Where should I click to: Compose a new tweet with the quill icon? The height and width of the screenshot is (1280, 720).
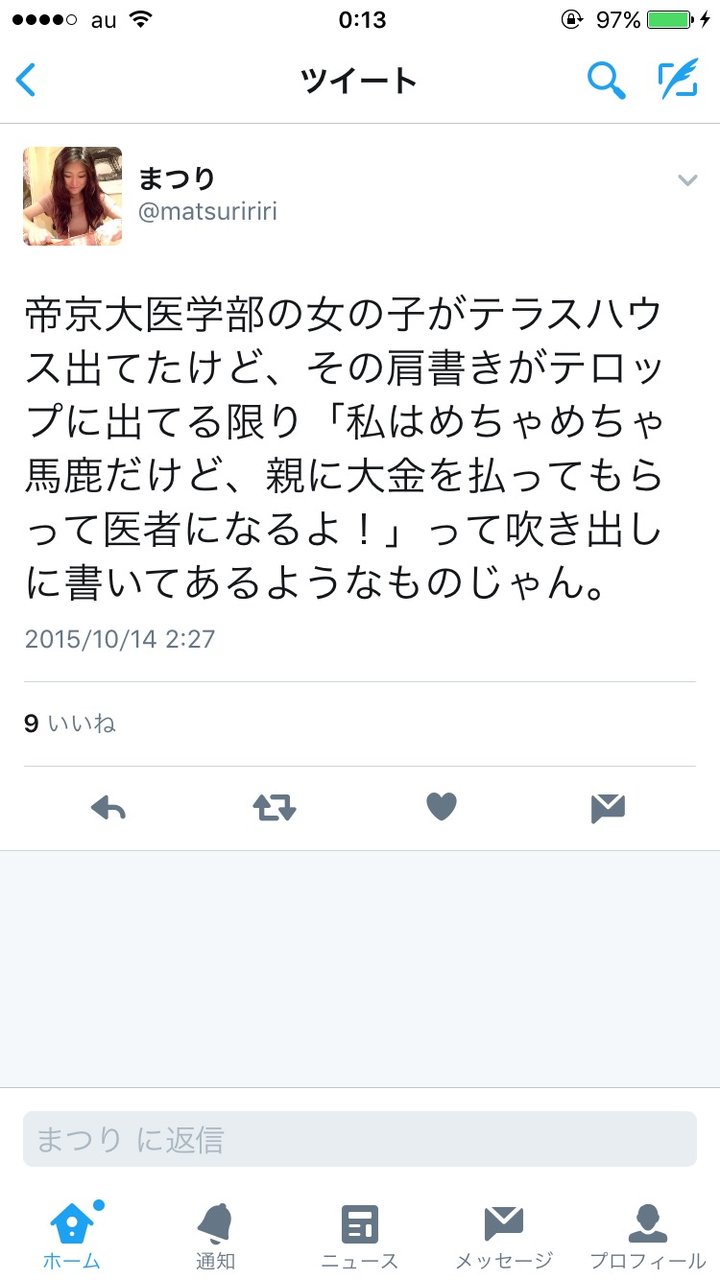[677, 79]
